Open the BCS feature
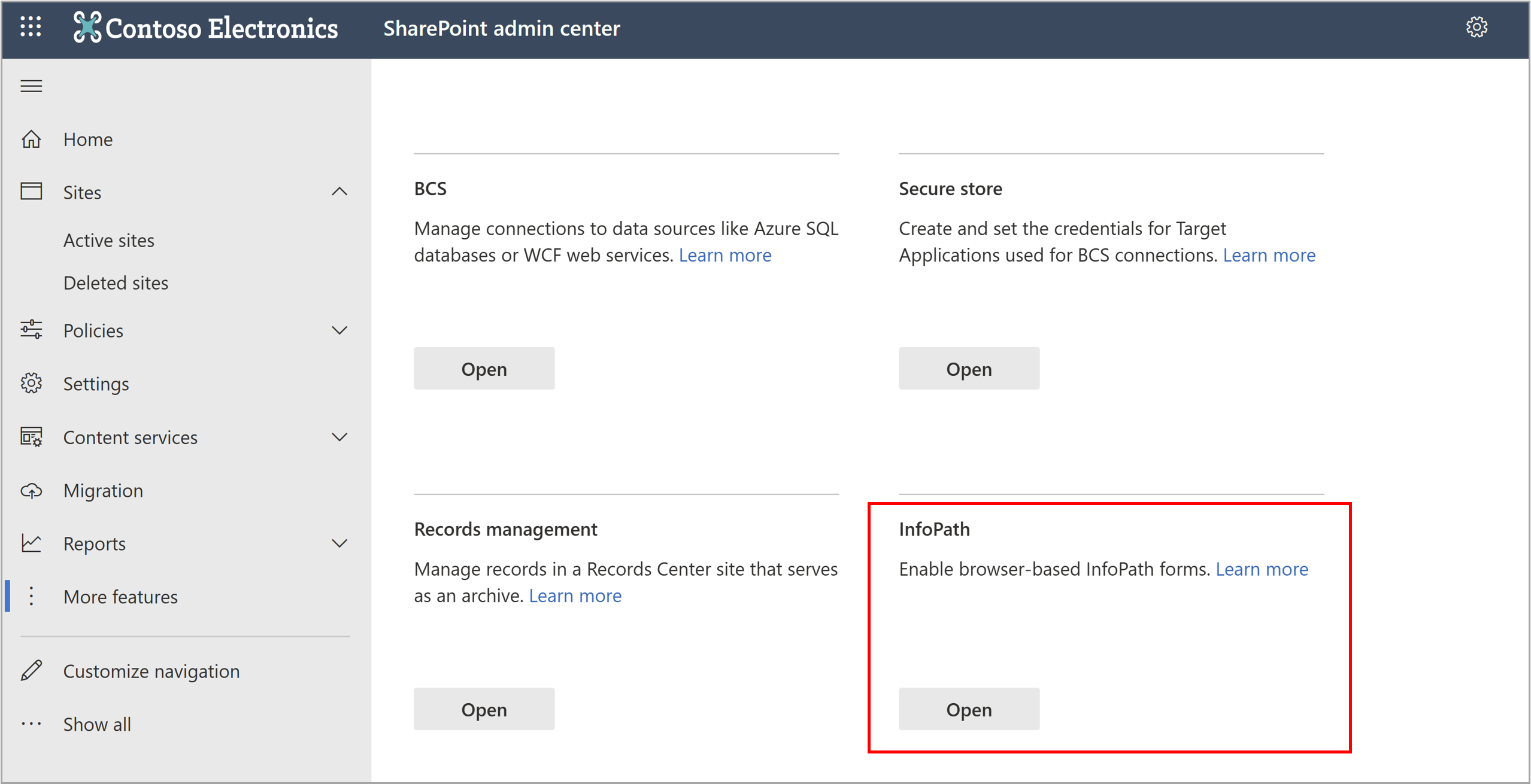The image size is (1531, 784). 484,368
